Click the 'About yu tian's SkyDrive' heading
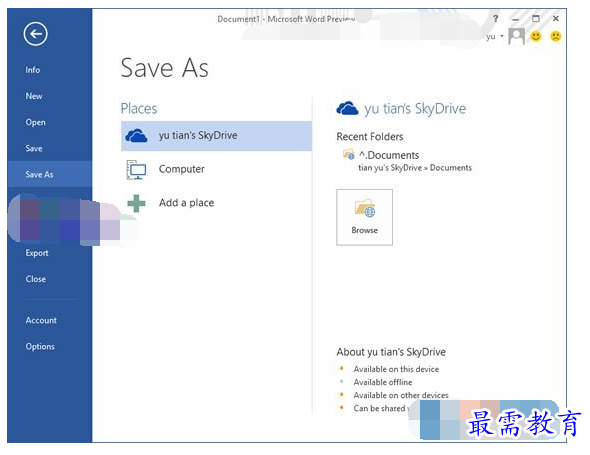The height and width of the screenshot is (455, 590). point(391,352)
